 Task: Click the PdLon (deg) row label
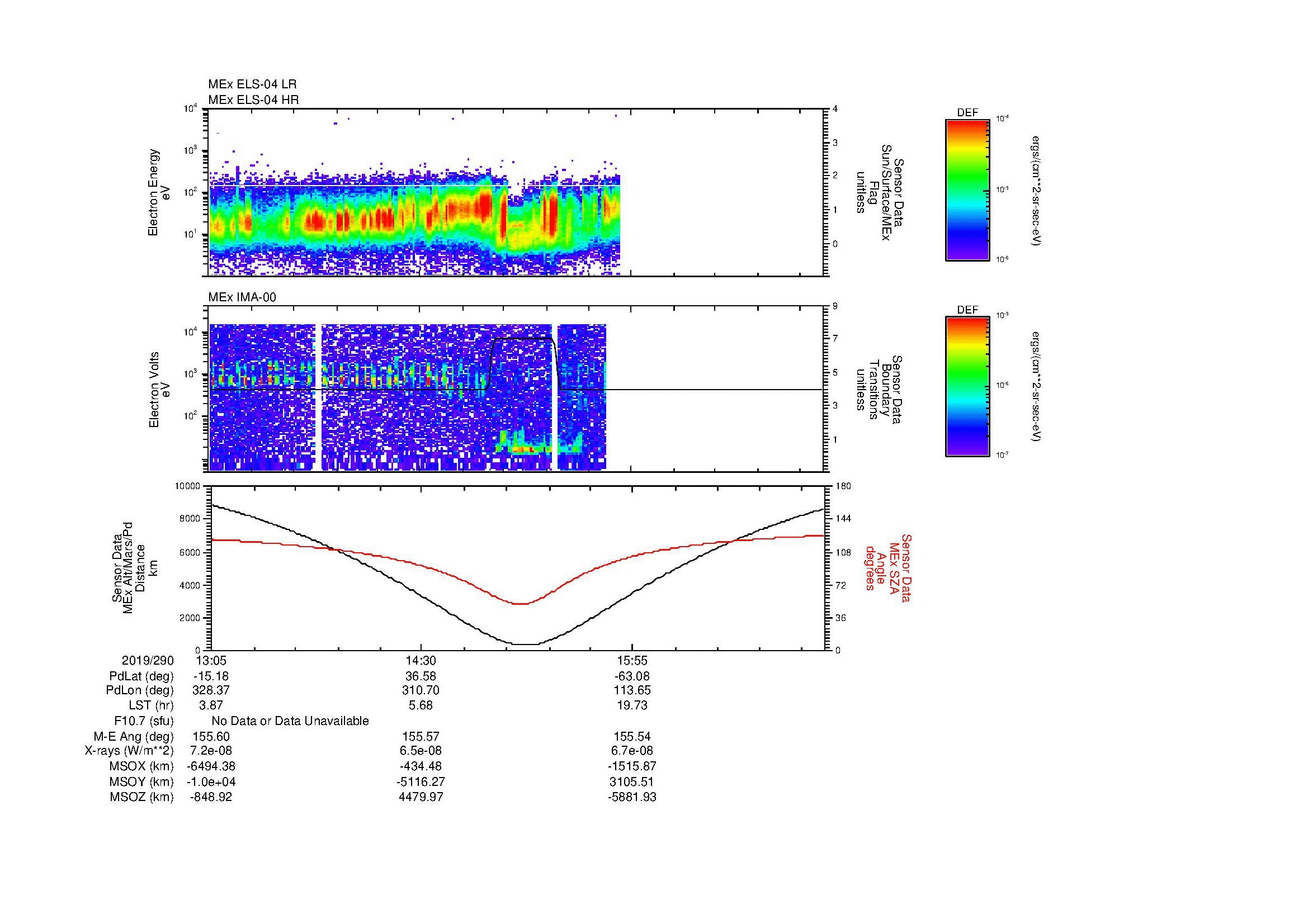(x=140, y=690)
